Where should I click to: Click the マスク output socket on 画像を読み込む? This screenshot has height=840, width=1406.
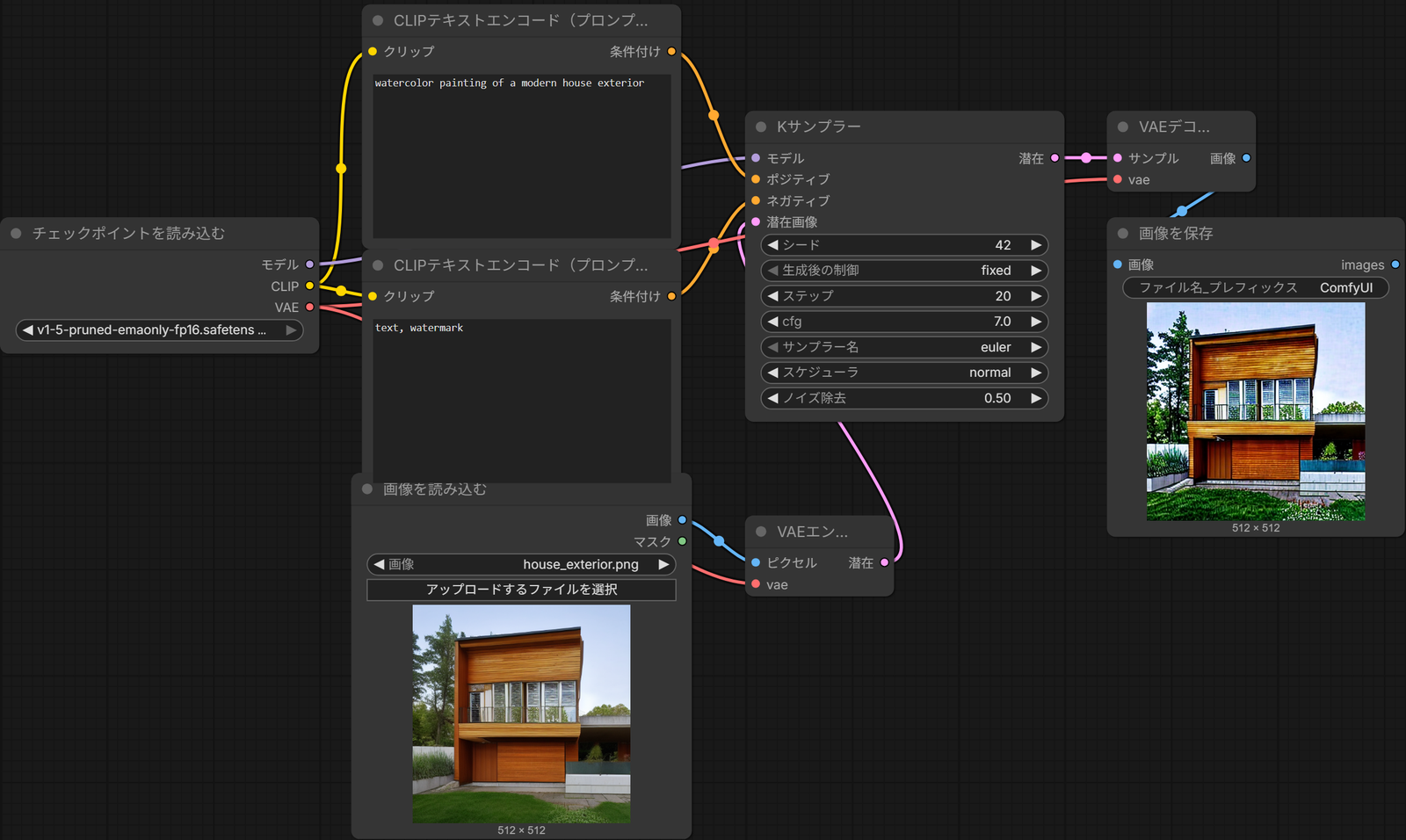682,541
